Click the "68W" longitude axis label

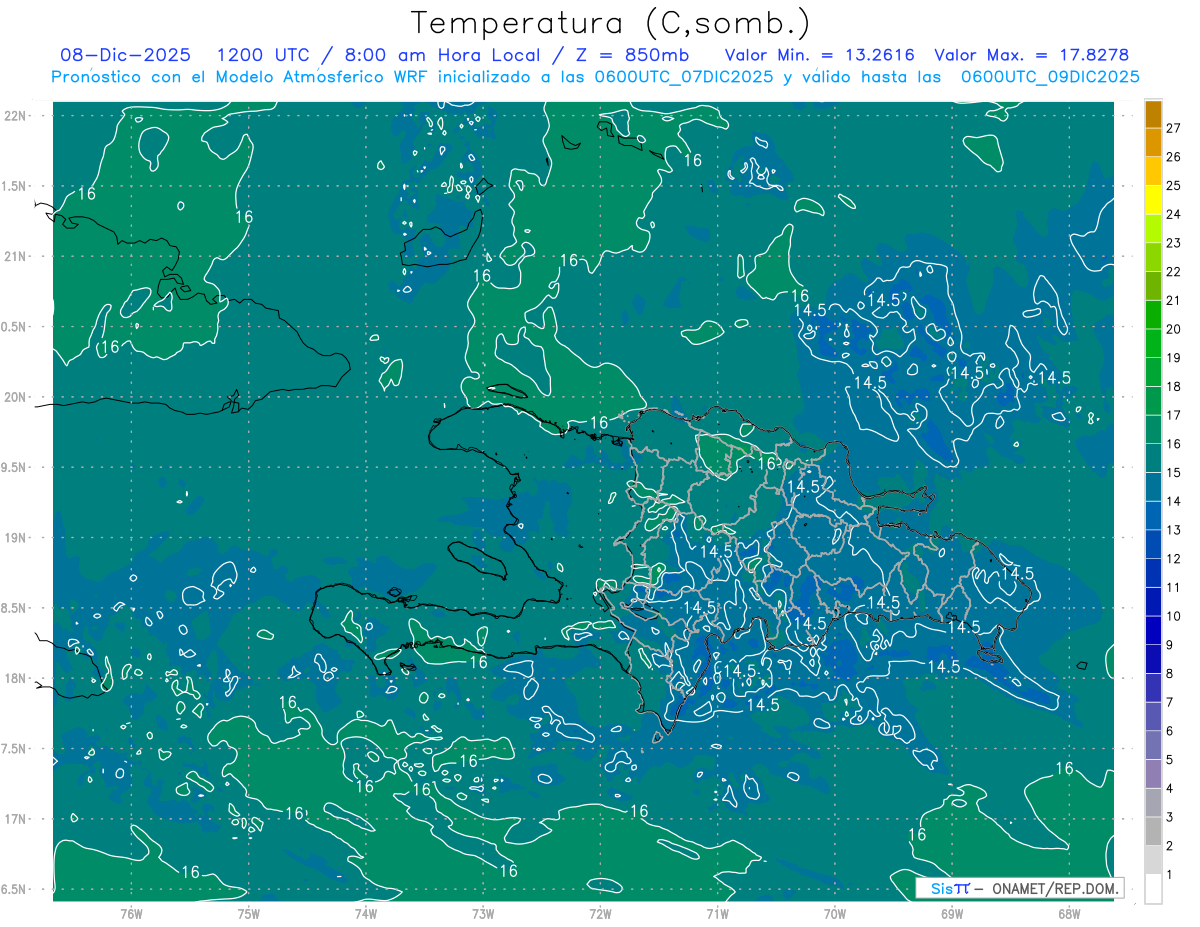(x=1069, y=914)
